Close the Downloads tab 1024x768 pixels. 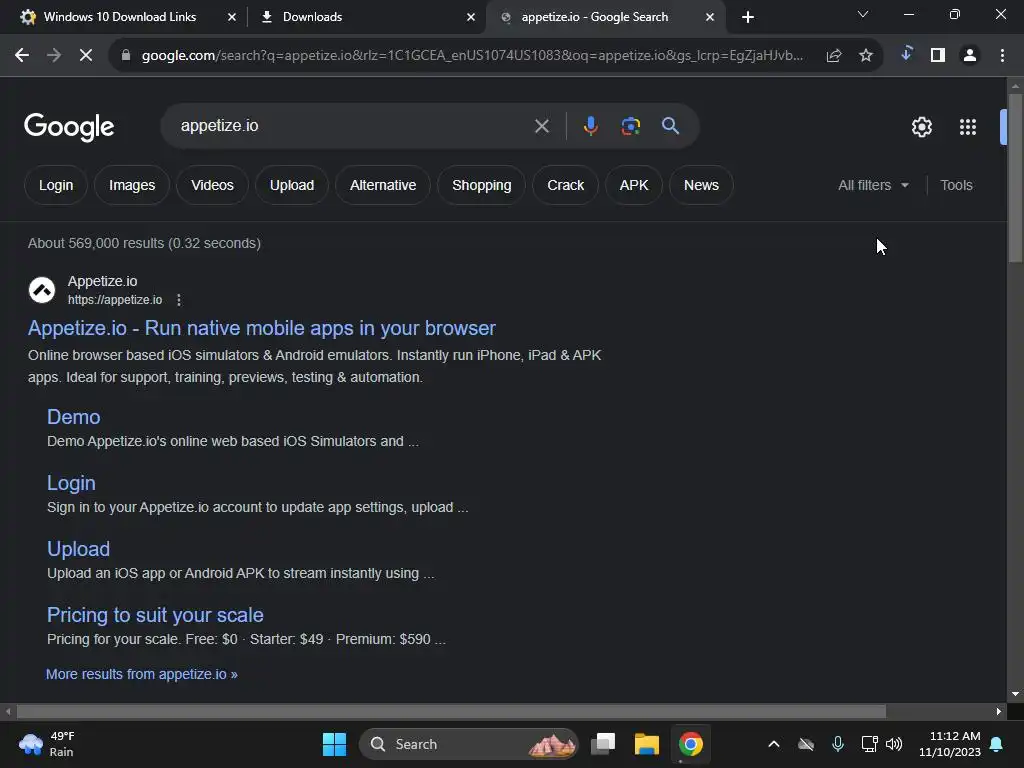[471, 18]
